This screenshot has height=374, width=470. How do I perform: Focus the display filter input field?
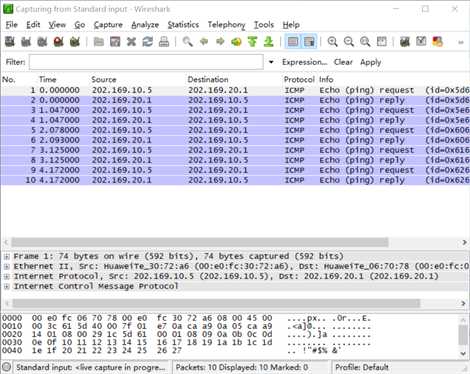point(146,62)
